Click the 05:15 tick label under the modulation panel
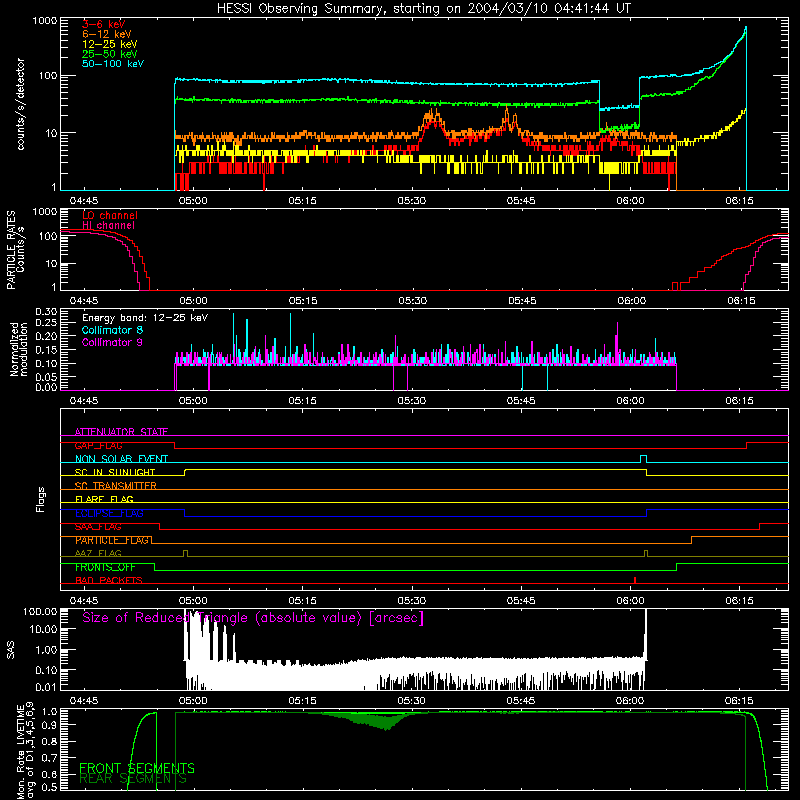This screenshot has height=800, width=800. [302, 401]
